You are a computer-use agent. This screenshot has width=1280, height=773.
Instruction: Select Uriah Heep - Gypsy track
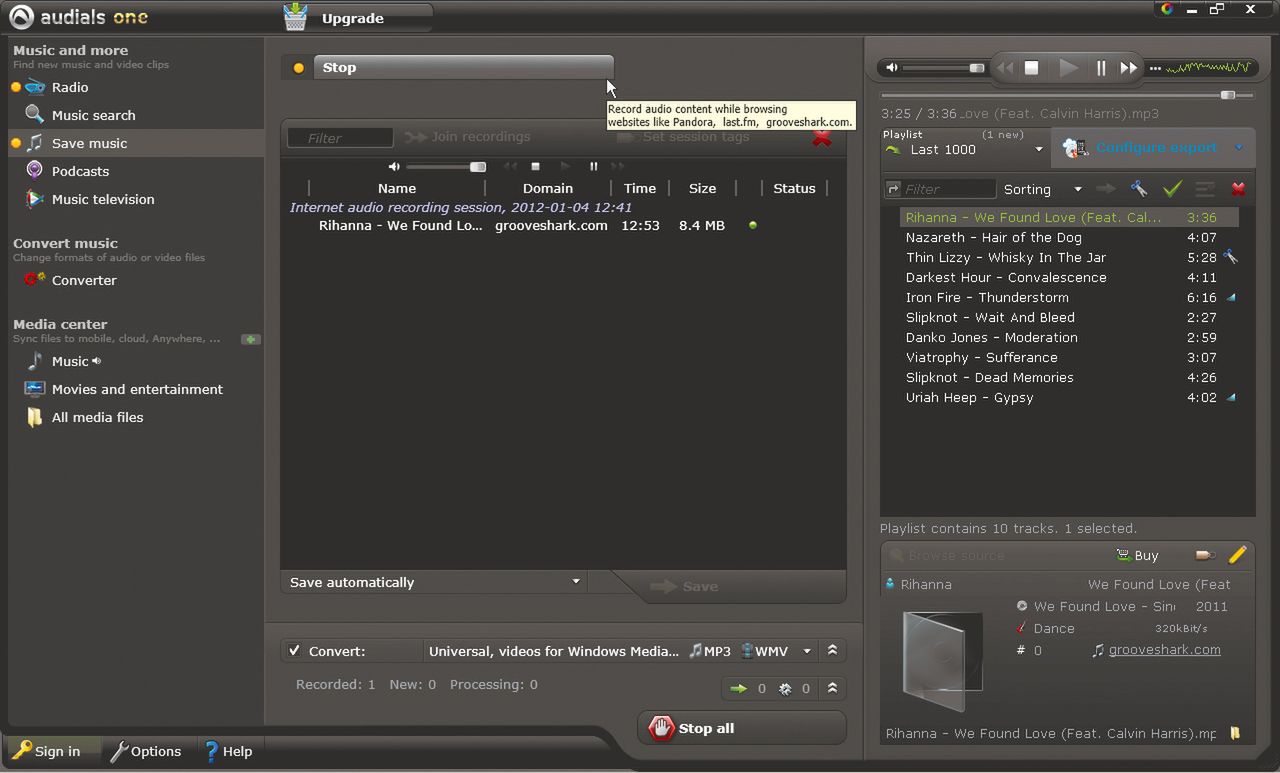pyautogui.click(x=1068, y=397)
